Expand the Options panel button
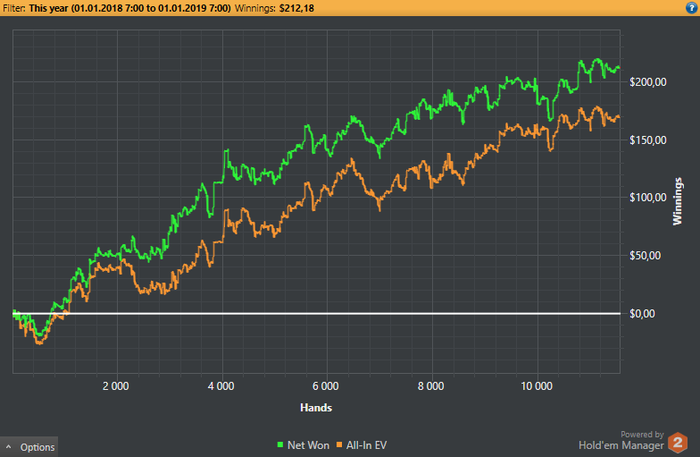700x457 pixels. [29, 447]
